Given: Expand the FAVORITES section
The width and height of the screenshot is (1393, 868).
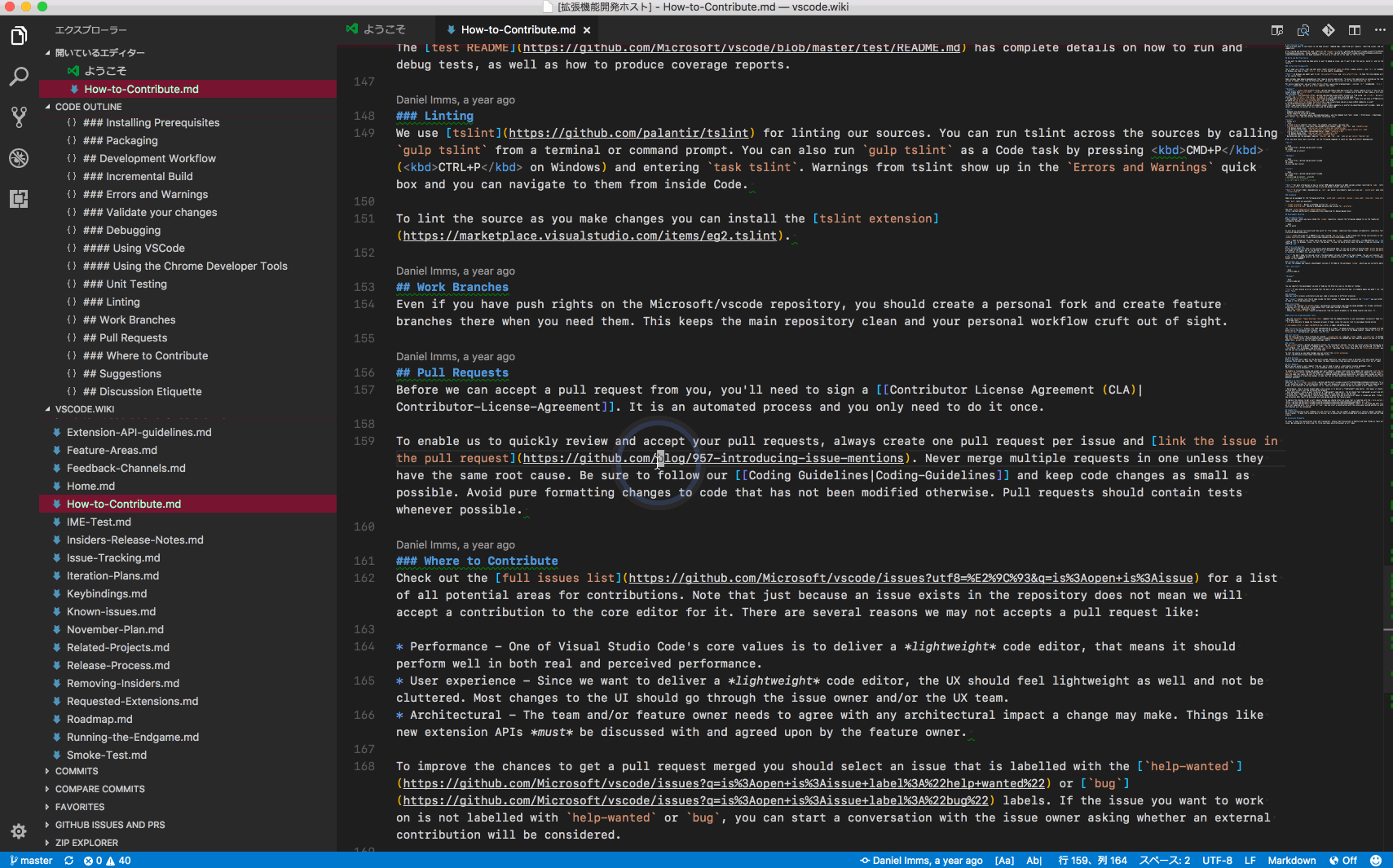Looking at the screenshot, I should click(47, 807).
